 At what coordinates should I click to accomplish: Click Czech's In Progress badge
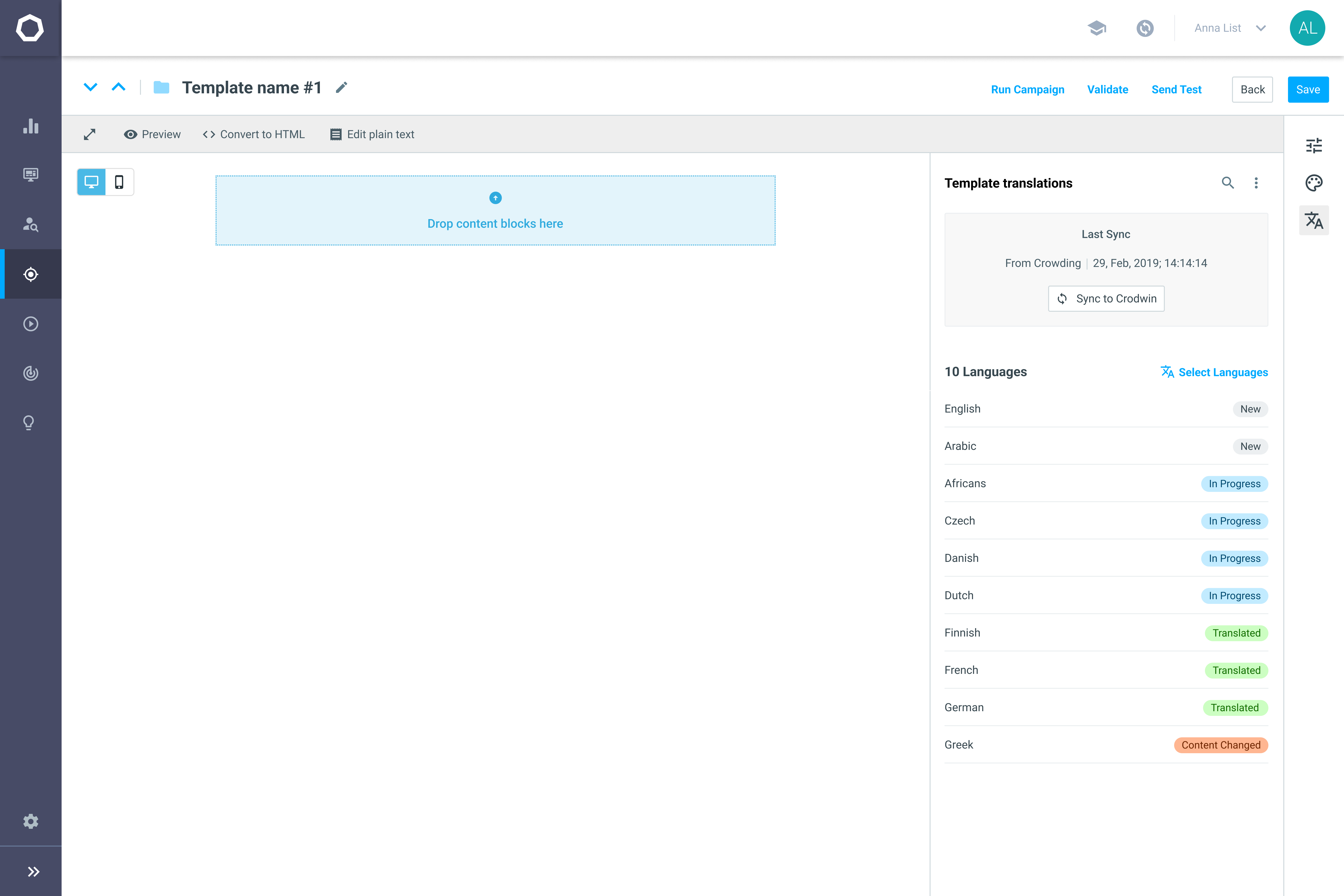pyautogui.click(x=1234, y=521)
